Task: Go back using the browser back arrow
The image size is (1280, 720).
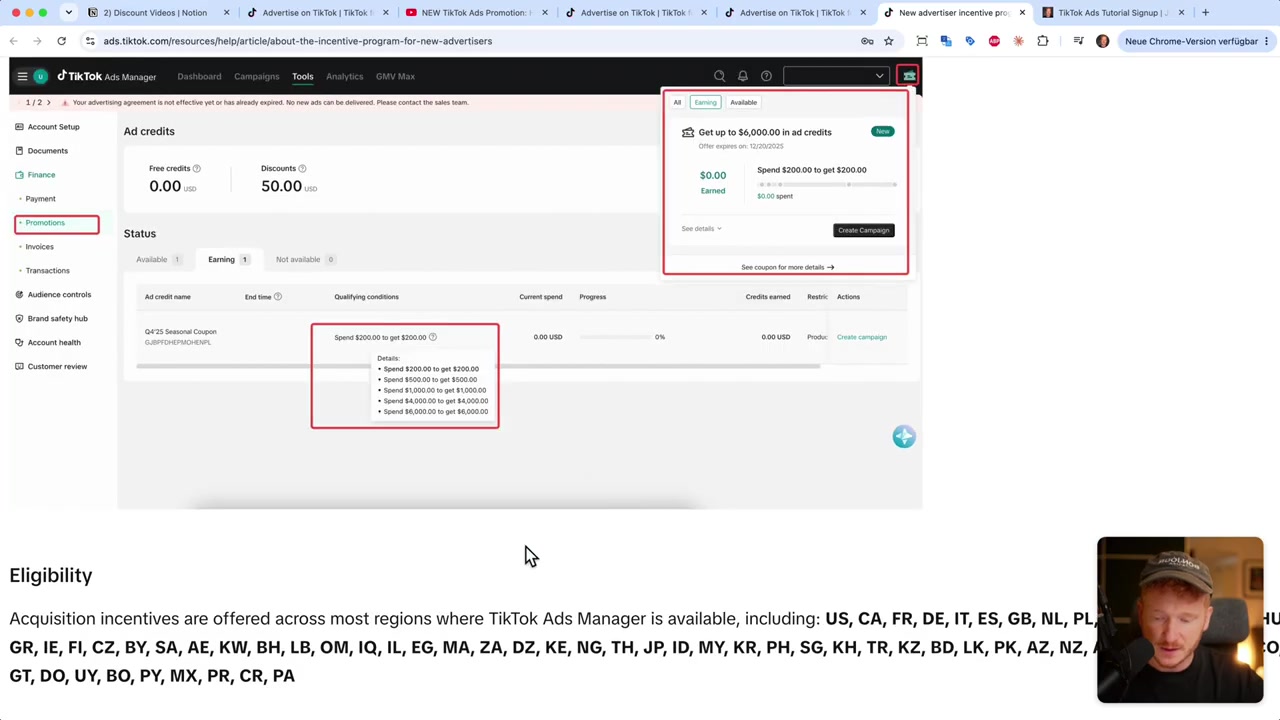Action: click(13, 41)
